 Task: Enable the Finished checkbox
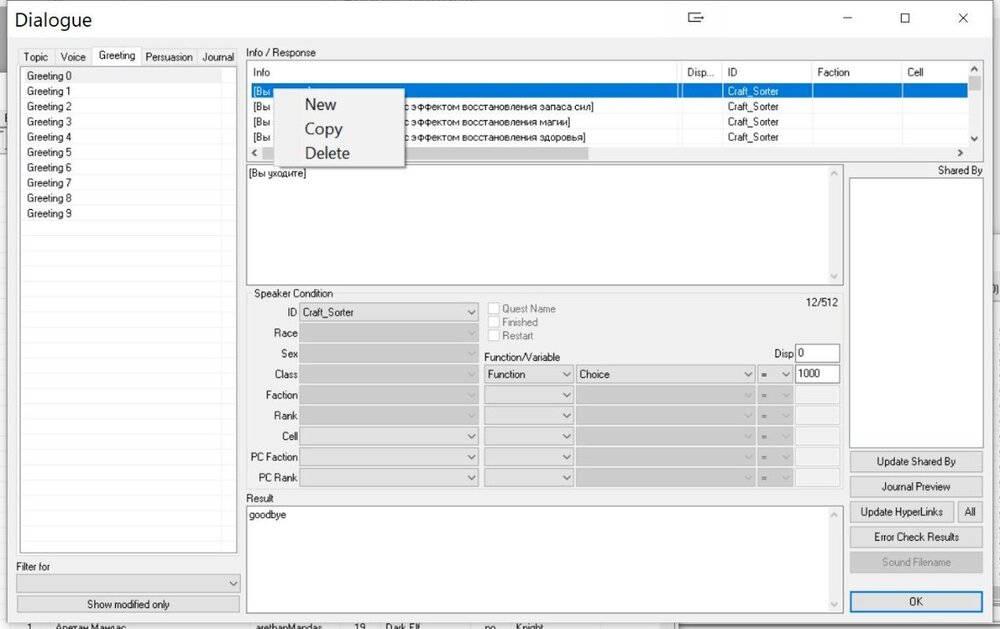click(493, 323)
